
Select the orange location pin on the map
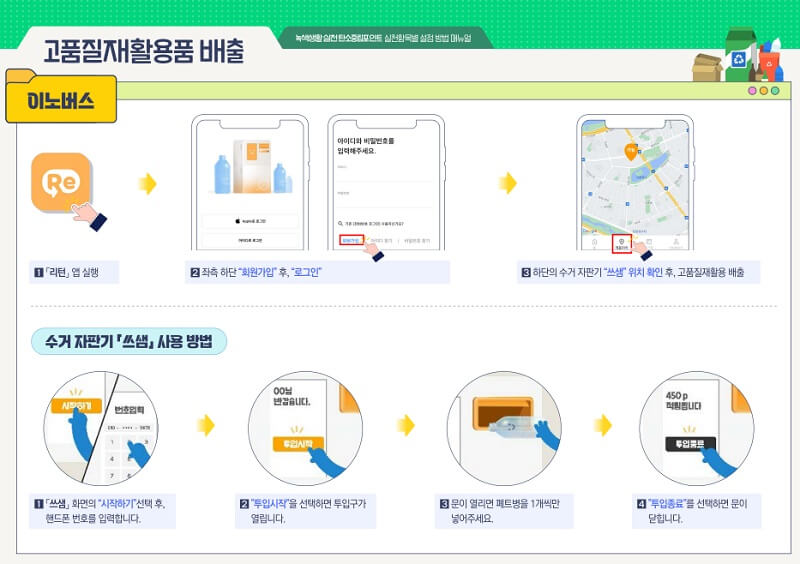click(631, 152)
